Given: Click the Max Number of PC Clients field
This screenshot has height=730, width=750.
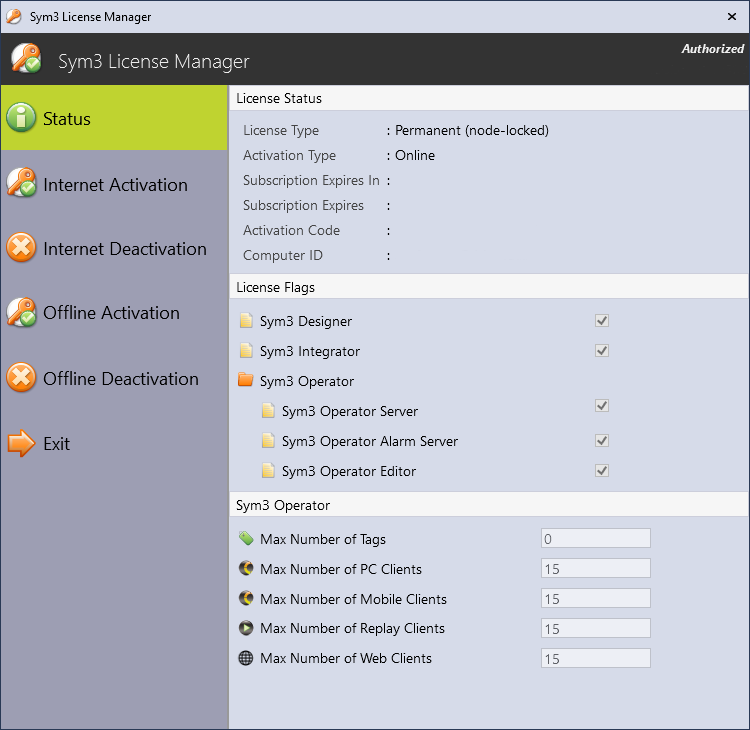Looking at the screenshot, I should [596, 568].
